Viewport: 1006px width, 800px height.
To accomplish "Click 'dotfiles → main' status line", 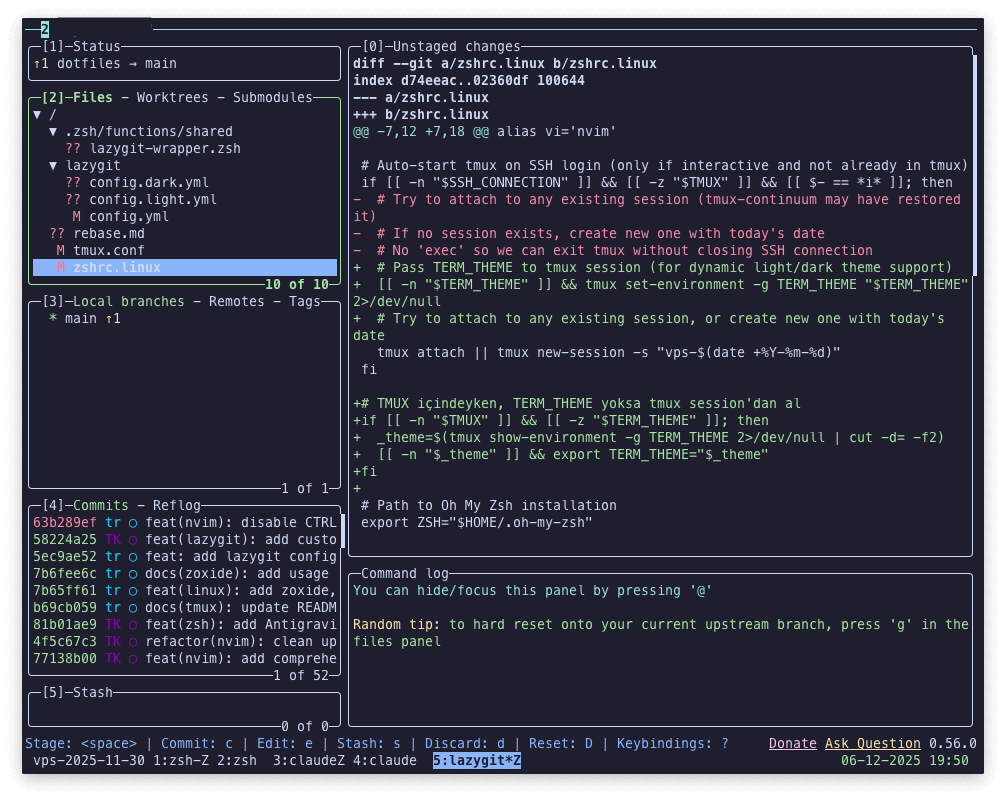I will point(117,64).
